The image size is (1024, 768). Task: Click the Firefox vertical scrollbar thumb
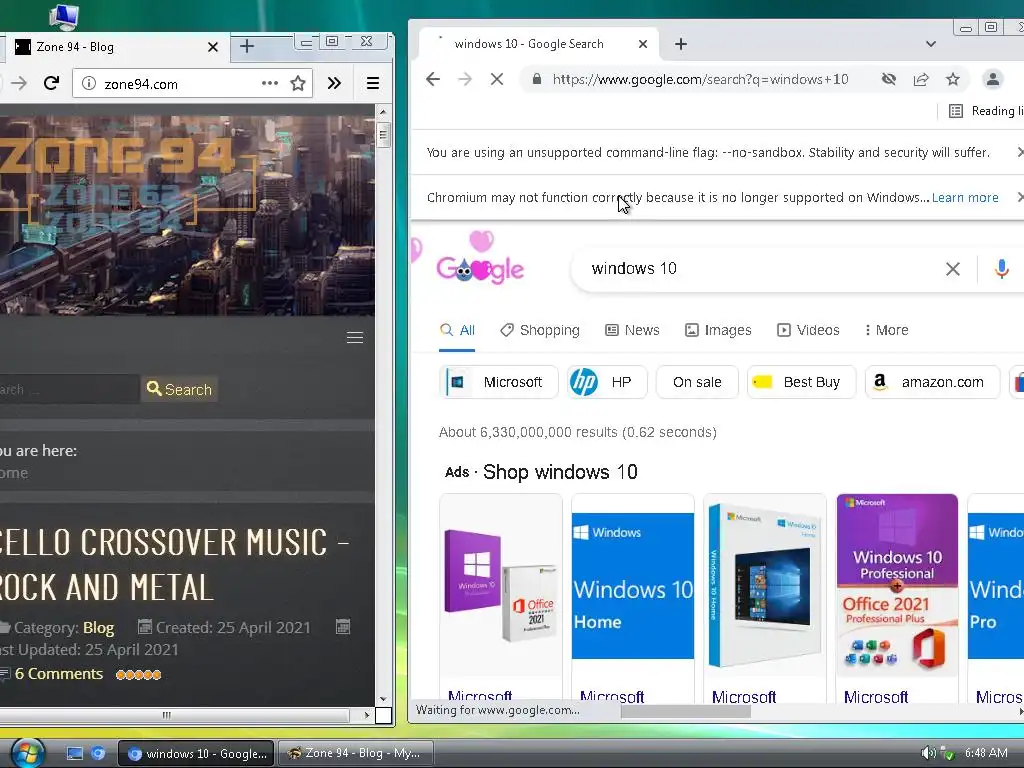(x=383, y=135)
